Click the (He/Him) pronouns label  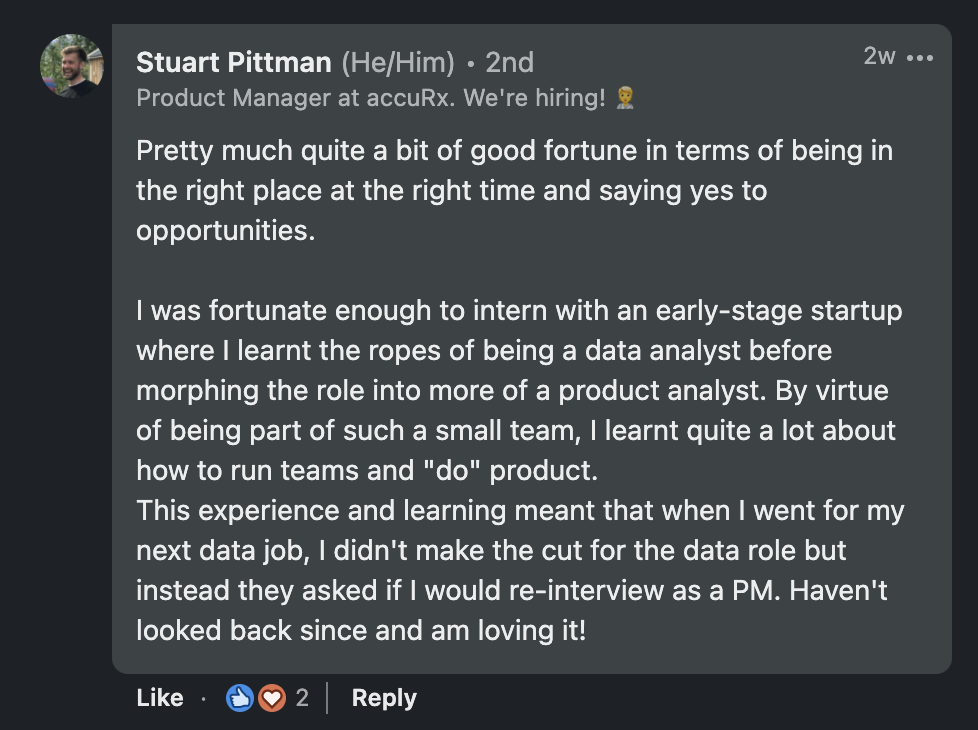(x=398, y=63)
